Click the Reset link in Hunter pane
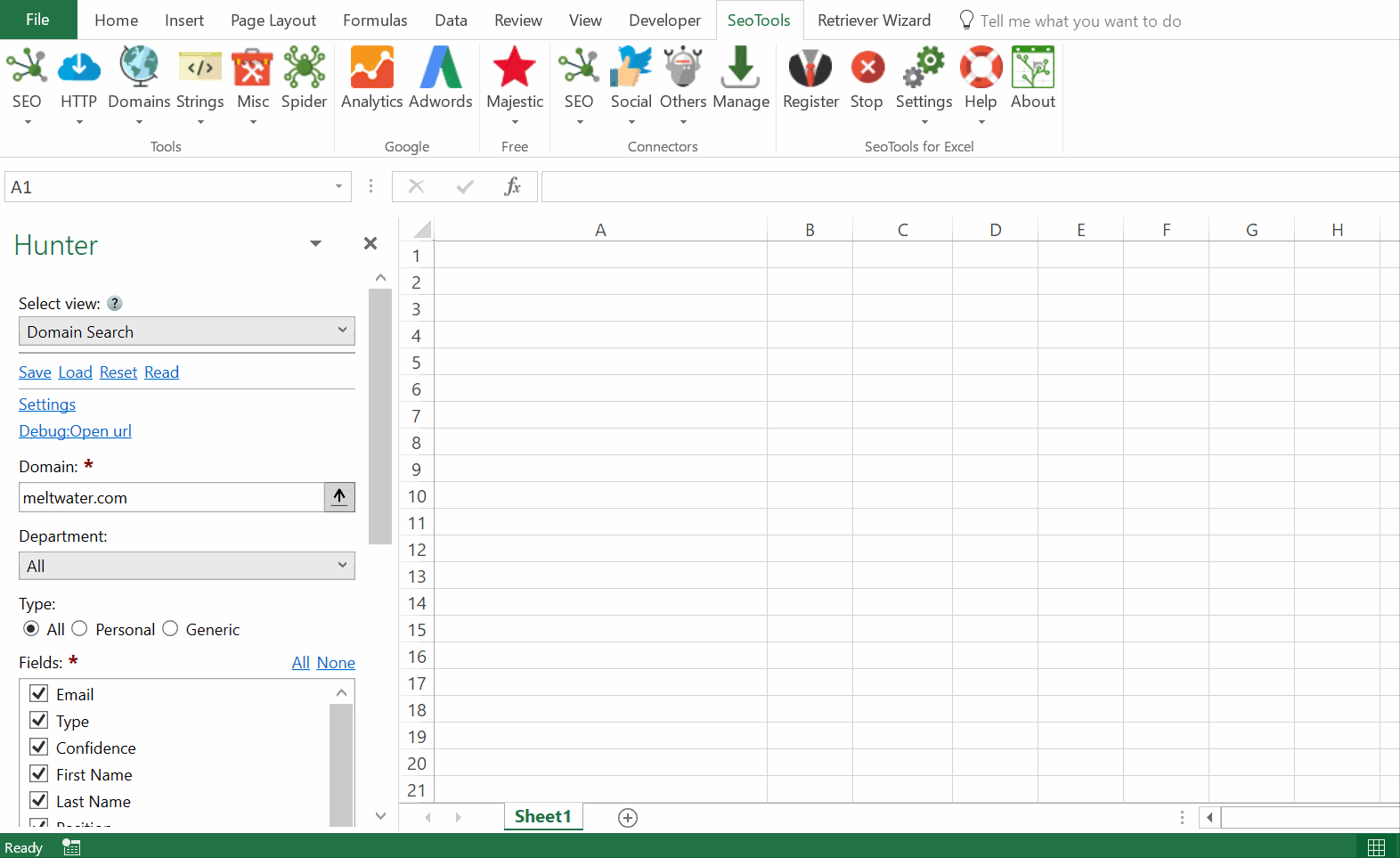 coord(118,372)
